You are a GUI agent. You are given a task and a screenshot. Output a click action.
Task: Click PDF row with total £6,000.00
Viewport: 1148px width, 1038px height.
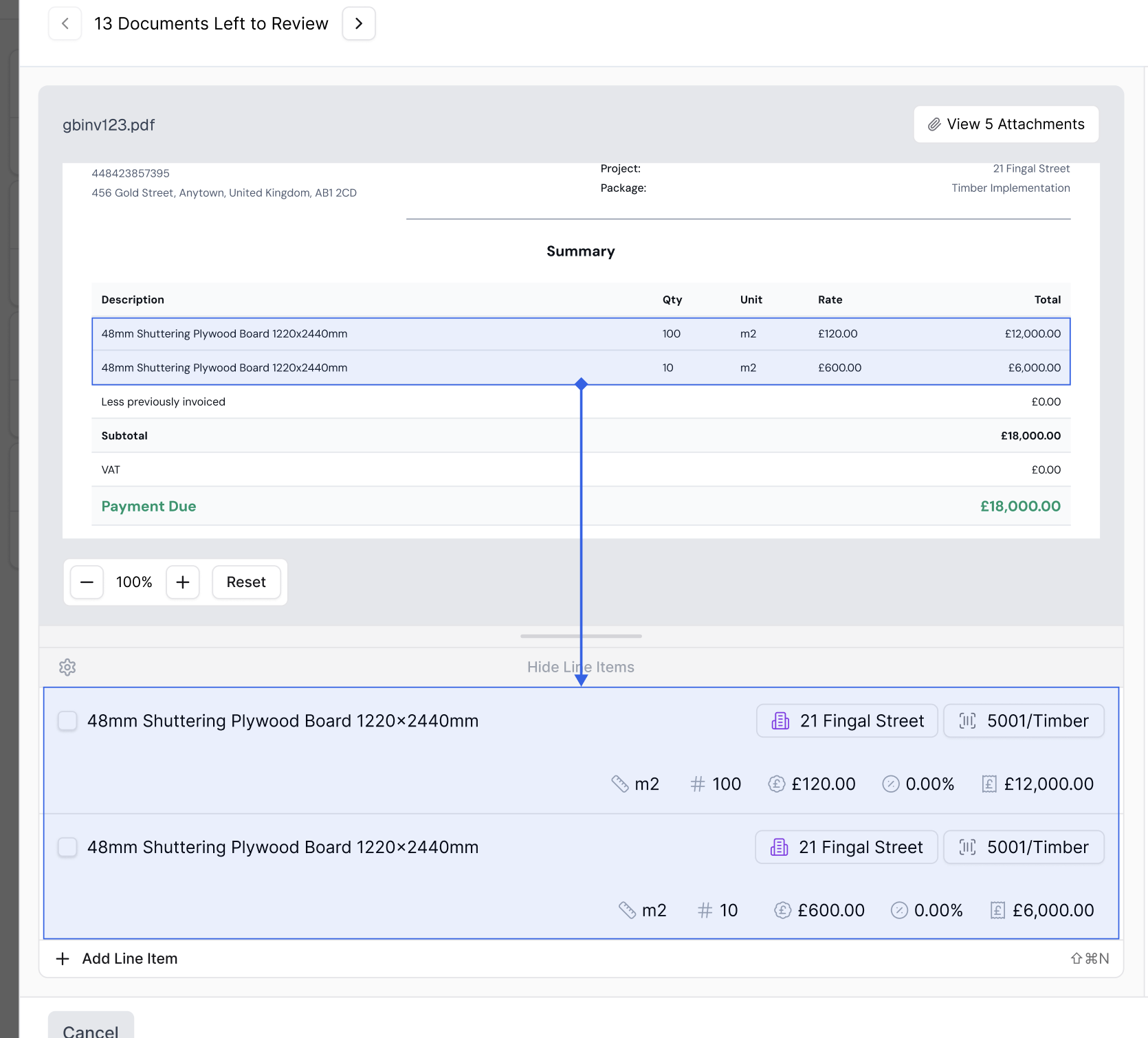coord(581,368)
